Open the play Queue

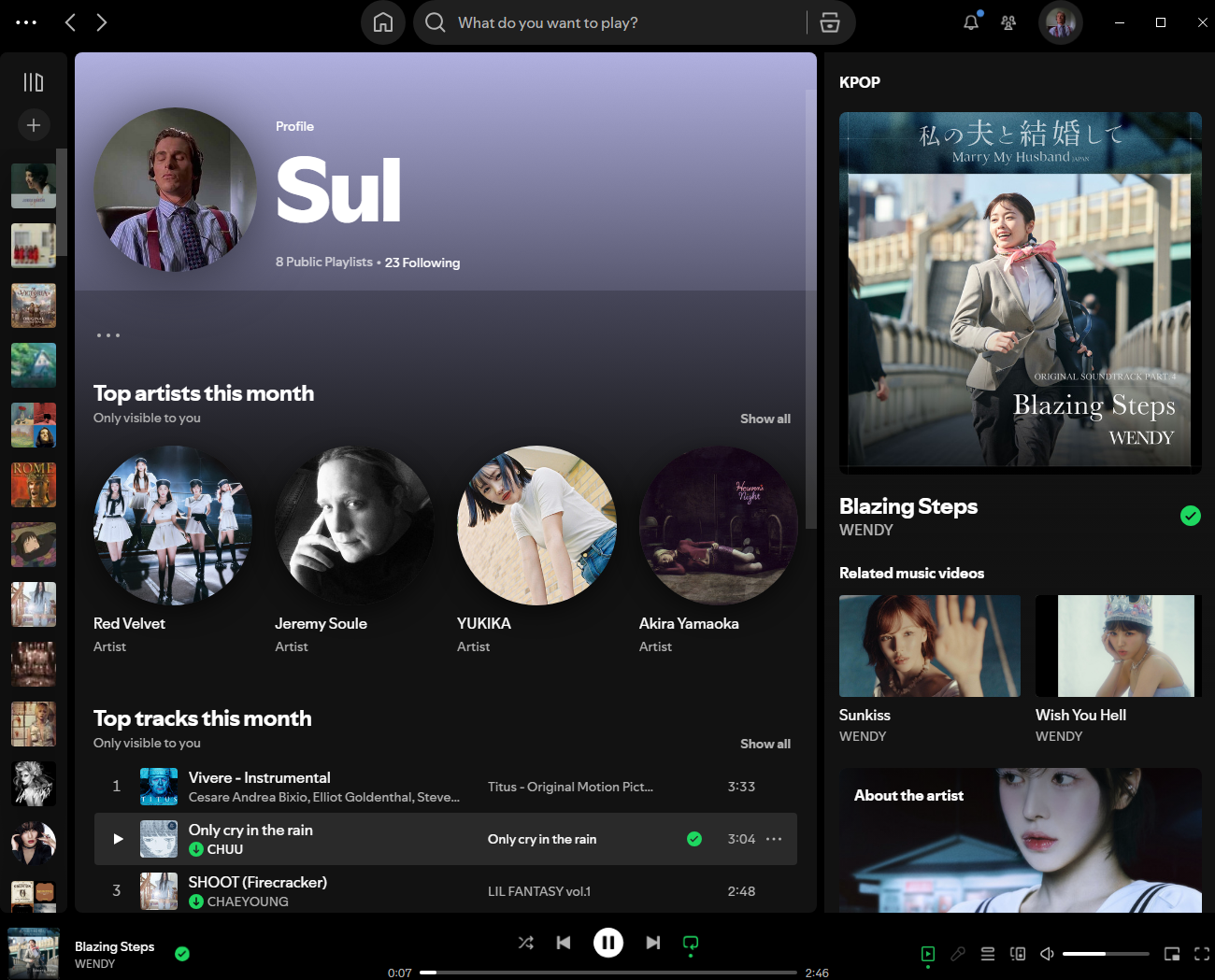pyautogui.click(x=988, y=954)
